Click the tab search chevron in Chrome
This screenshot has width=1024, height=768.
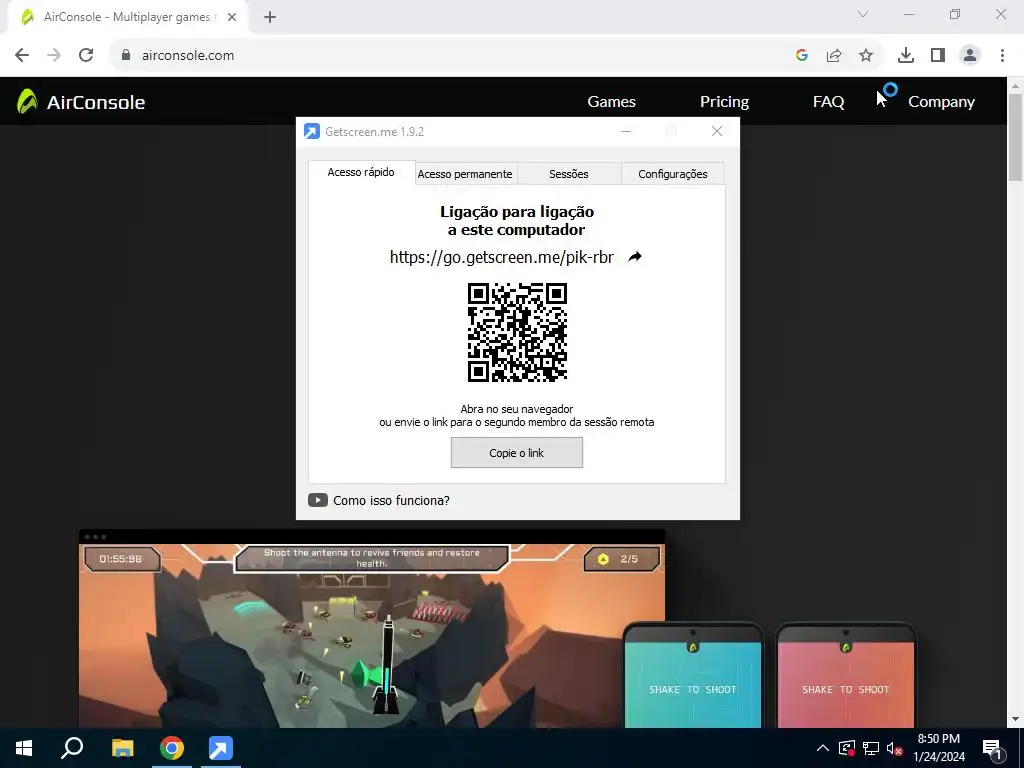point(863,14)
